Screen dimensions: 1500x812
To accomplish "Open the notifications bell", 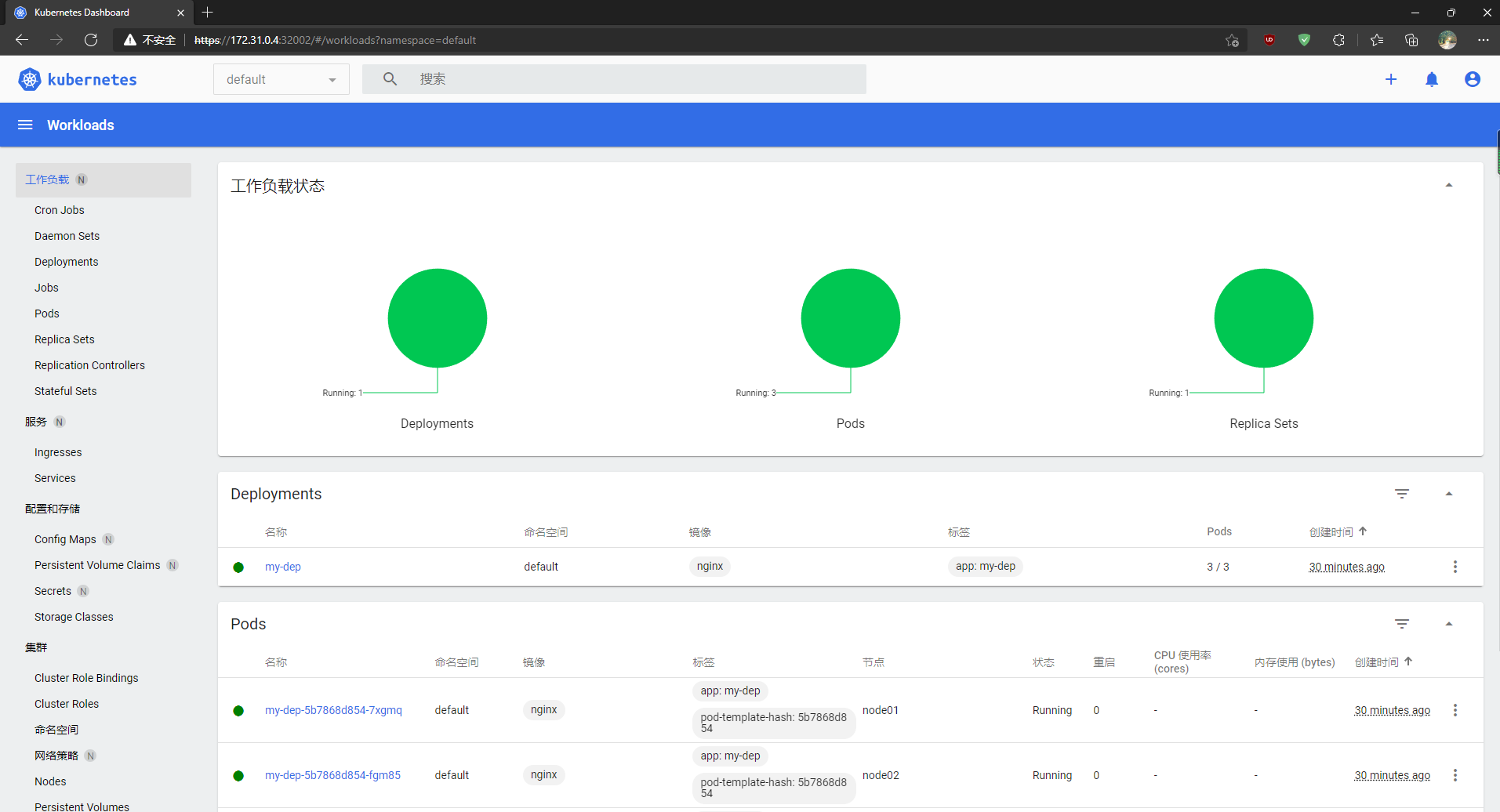I will [x=1432, y=79].
